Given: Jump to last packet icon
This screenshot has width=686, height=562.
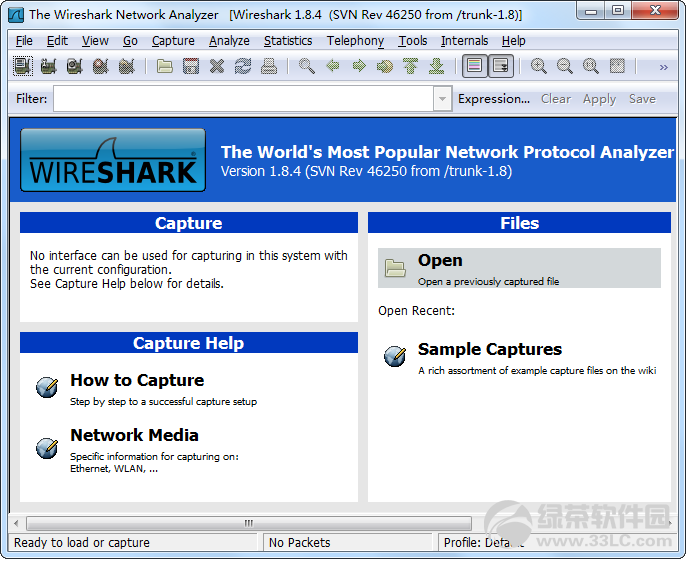Looking at the screenshot, I should [437, 66].
